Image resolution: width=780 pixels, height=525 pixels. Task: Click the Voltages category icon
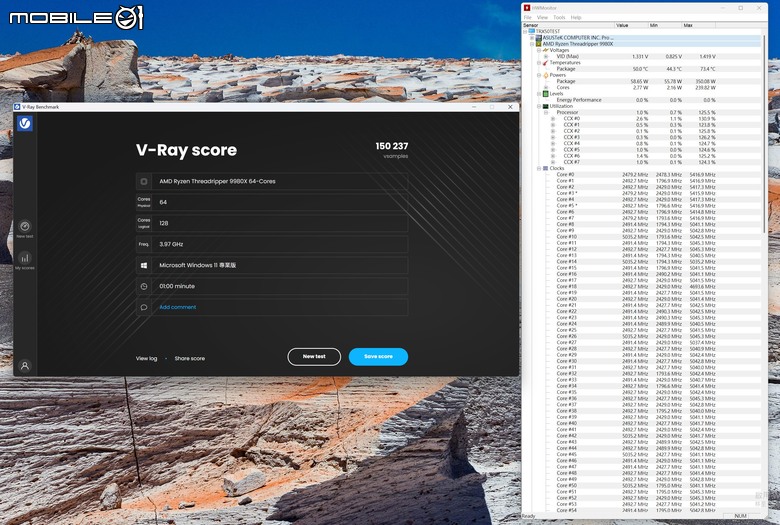(x=546, y=50)
